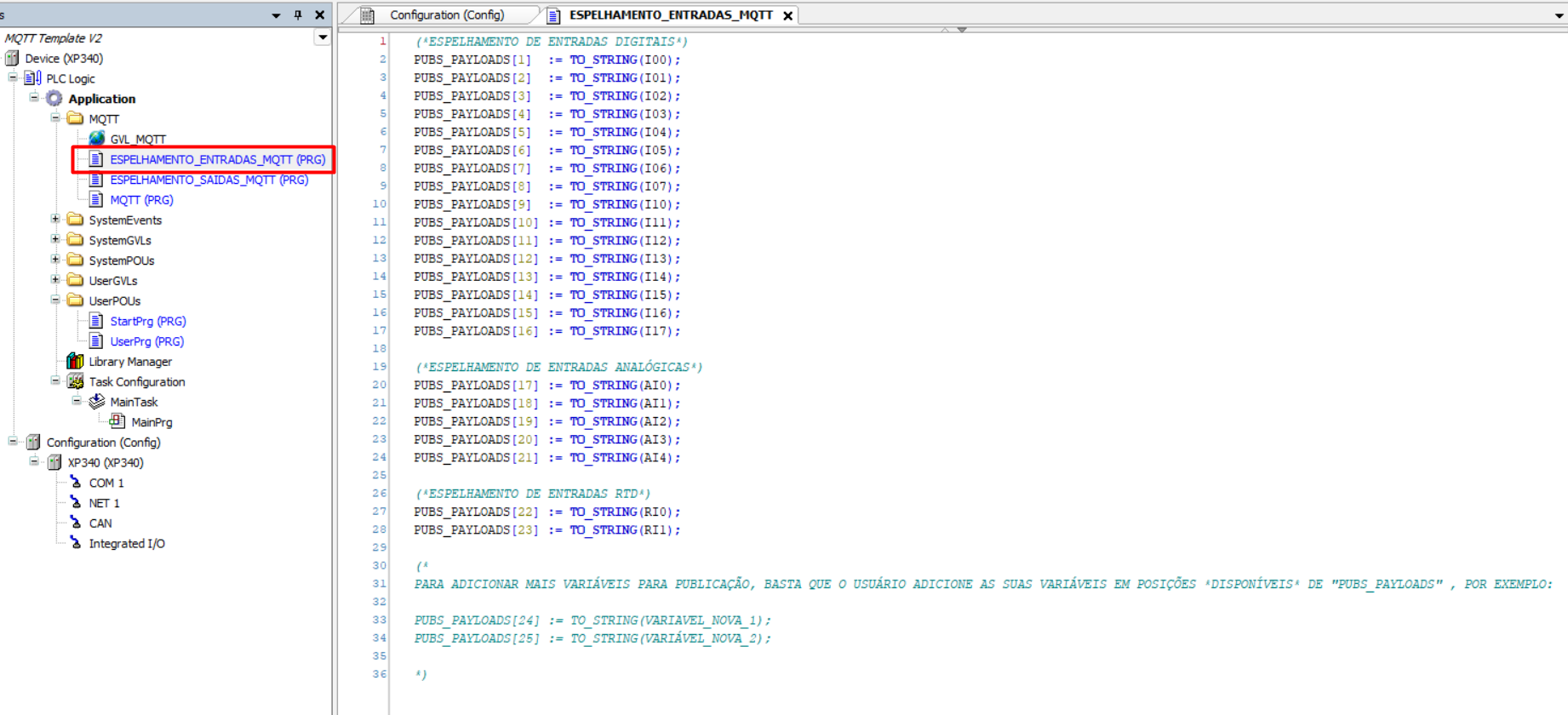This screenshot has height=715, width=1568.
Task: Open StartPrg (PRG) in UserPOUs
Action: (x=147, y=321)
